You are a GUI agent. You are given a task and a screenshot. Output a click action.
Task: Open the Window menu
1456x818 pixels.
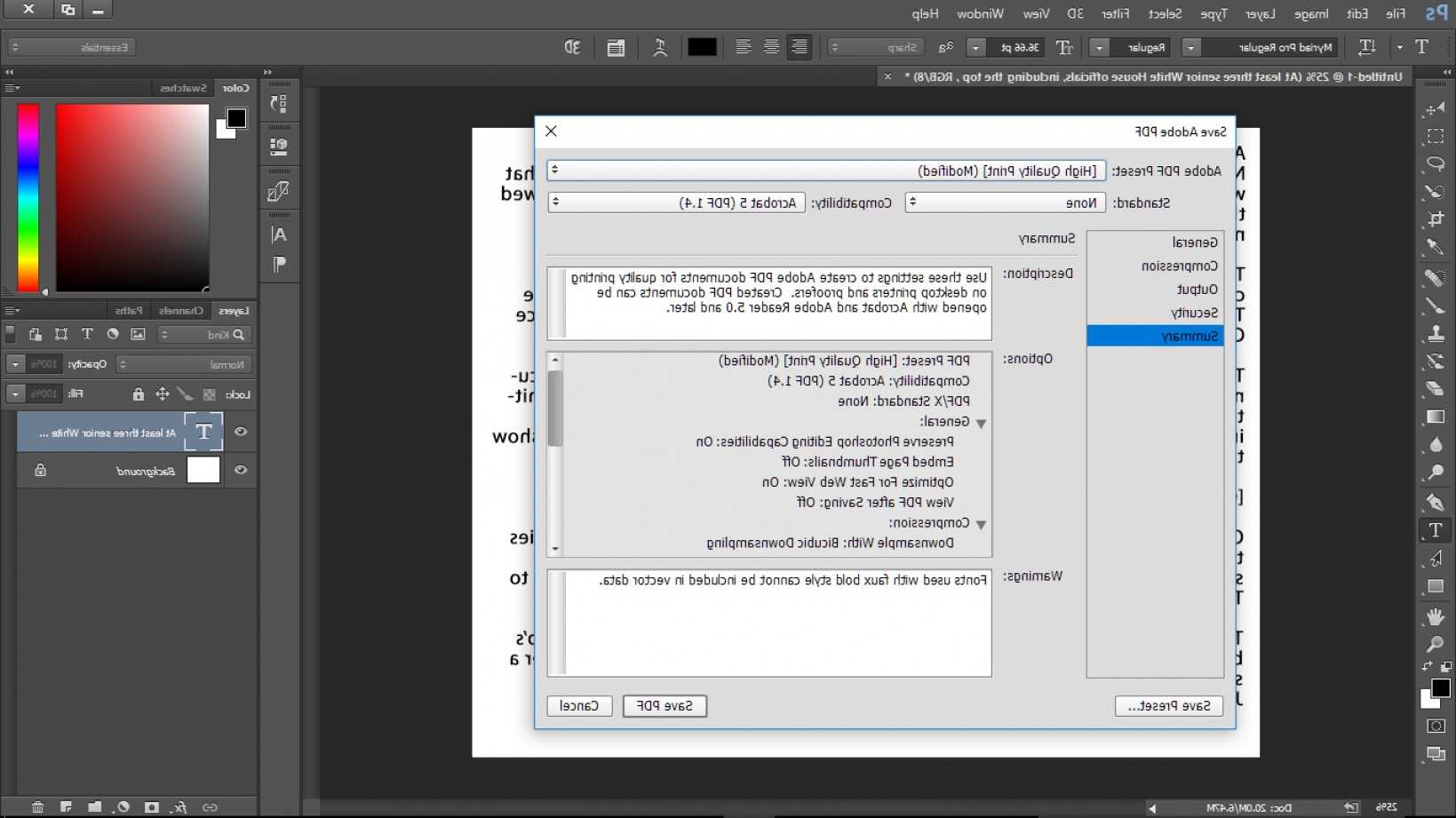click(980, 13)
